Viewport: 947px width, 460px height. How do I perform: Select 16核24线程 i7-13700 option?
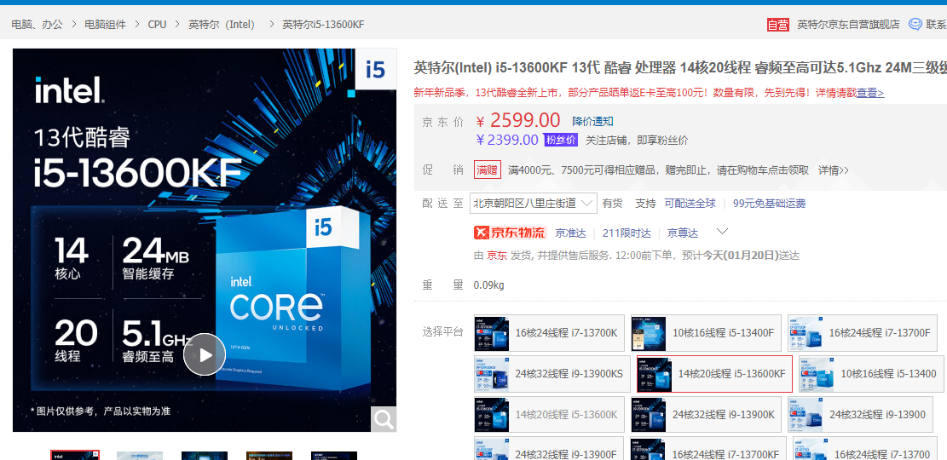(866, 449)
